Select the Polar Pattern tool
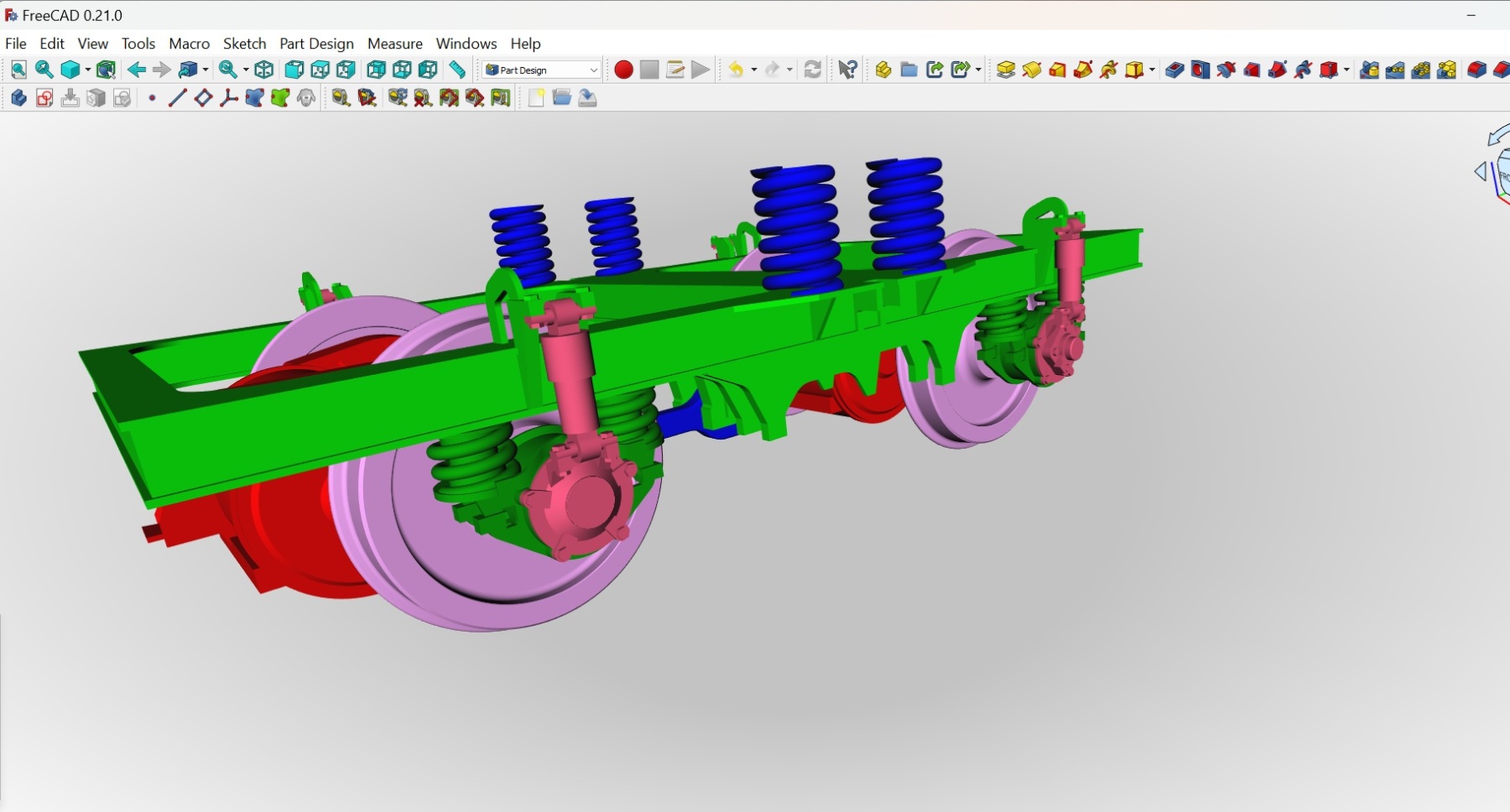 pyautogui.click(x=1422, y=70)
